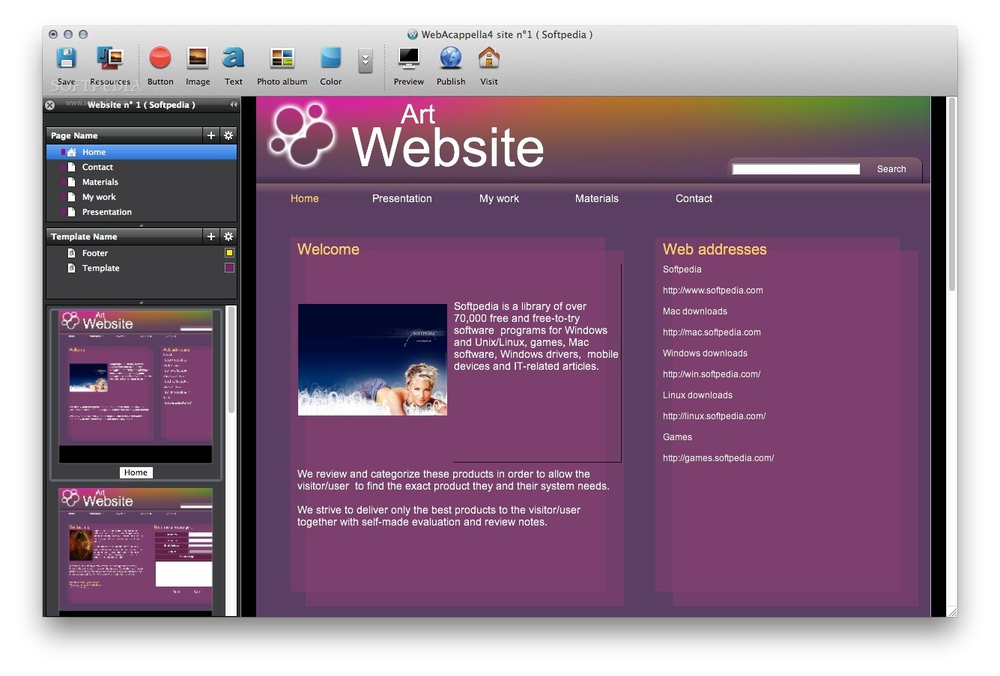Select the Text tool icon

233,59
